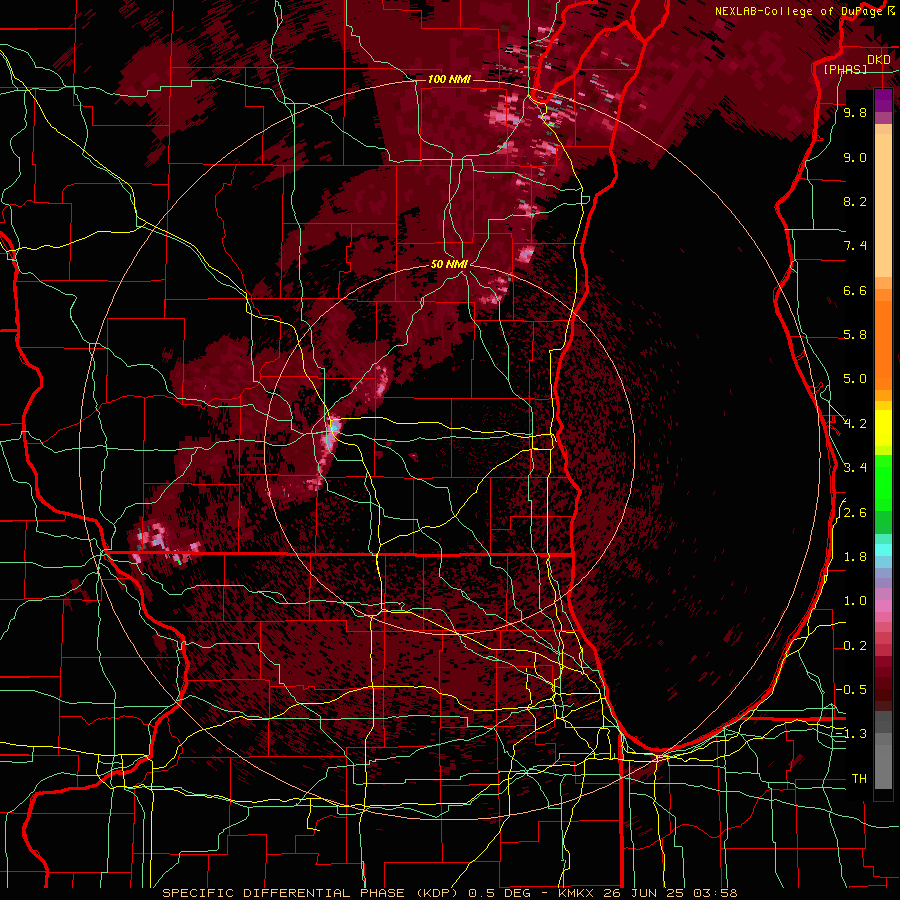This screenshot has height=900, width=900.
Task: Select the 1.0 color scale value
Action: (855, 600)
